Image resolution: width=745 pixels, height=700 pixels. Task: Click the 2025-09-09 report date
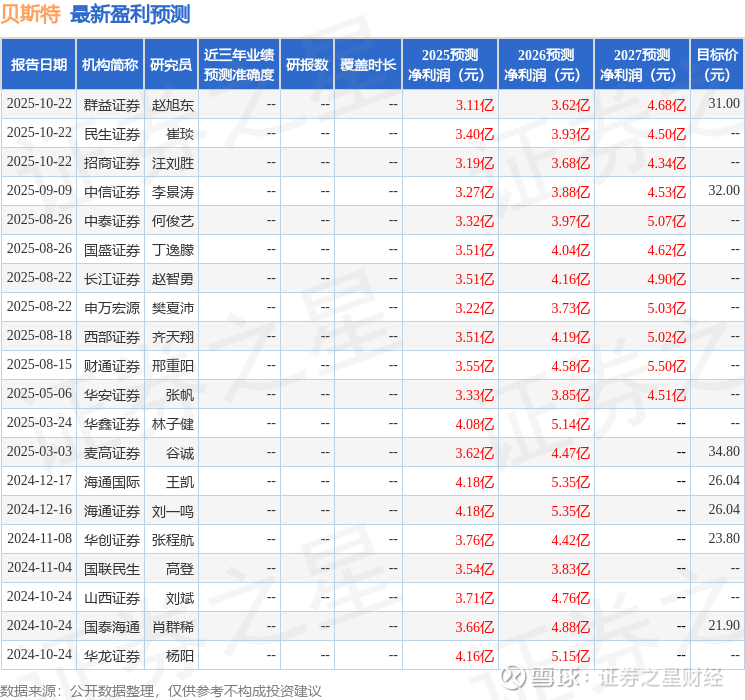39,191
